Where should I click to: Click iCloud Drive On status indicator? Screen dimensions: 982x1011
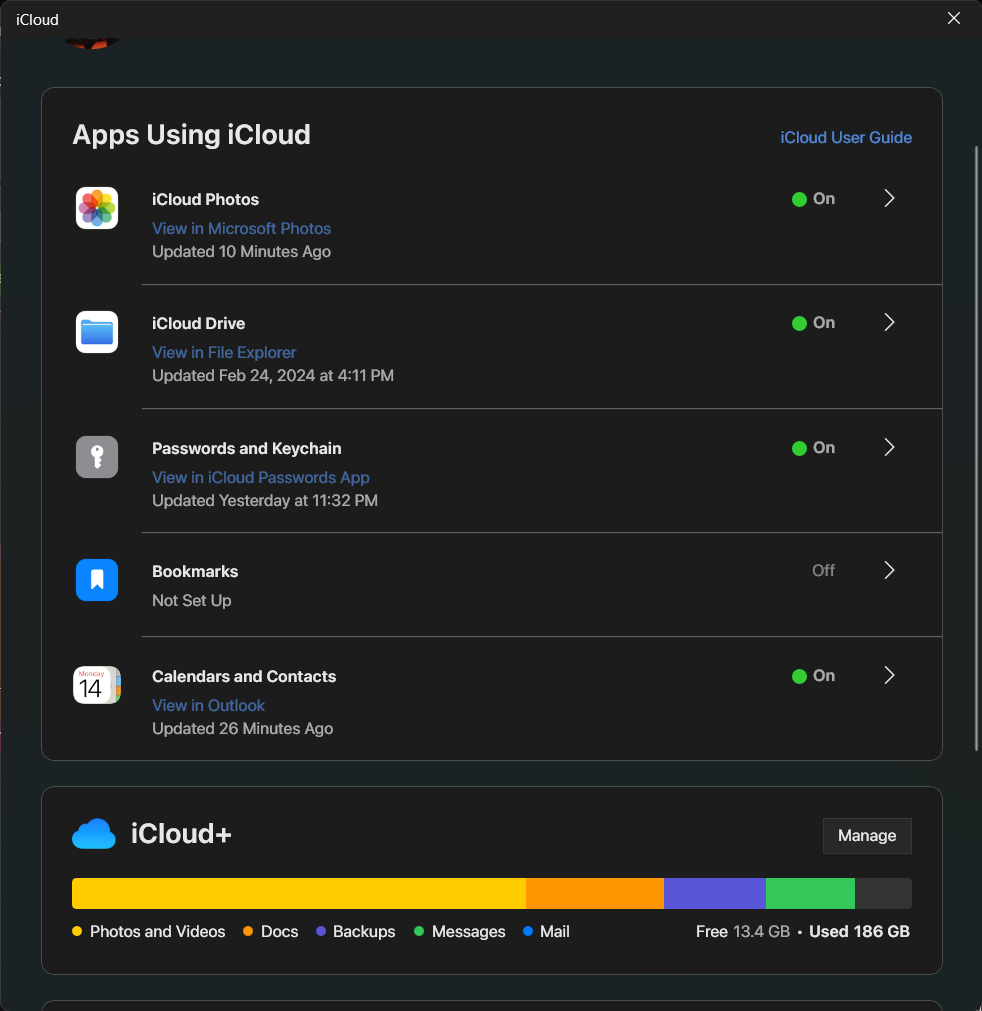coord(813,322)
